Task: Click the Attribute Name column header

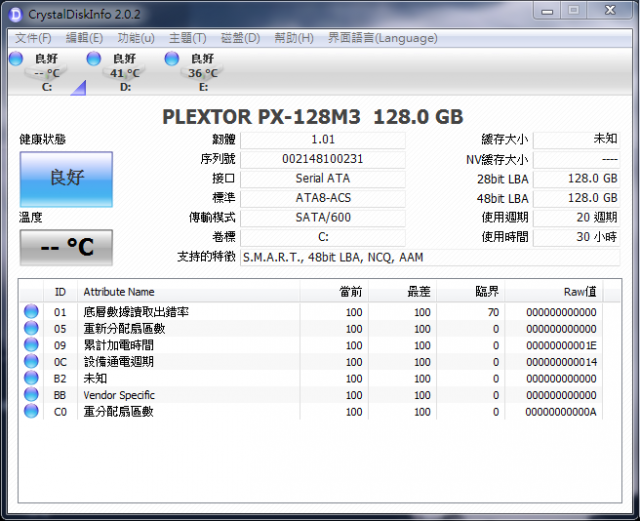Action: [189, 292]
